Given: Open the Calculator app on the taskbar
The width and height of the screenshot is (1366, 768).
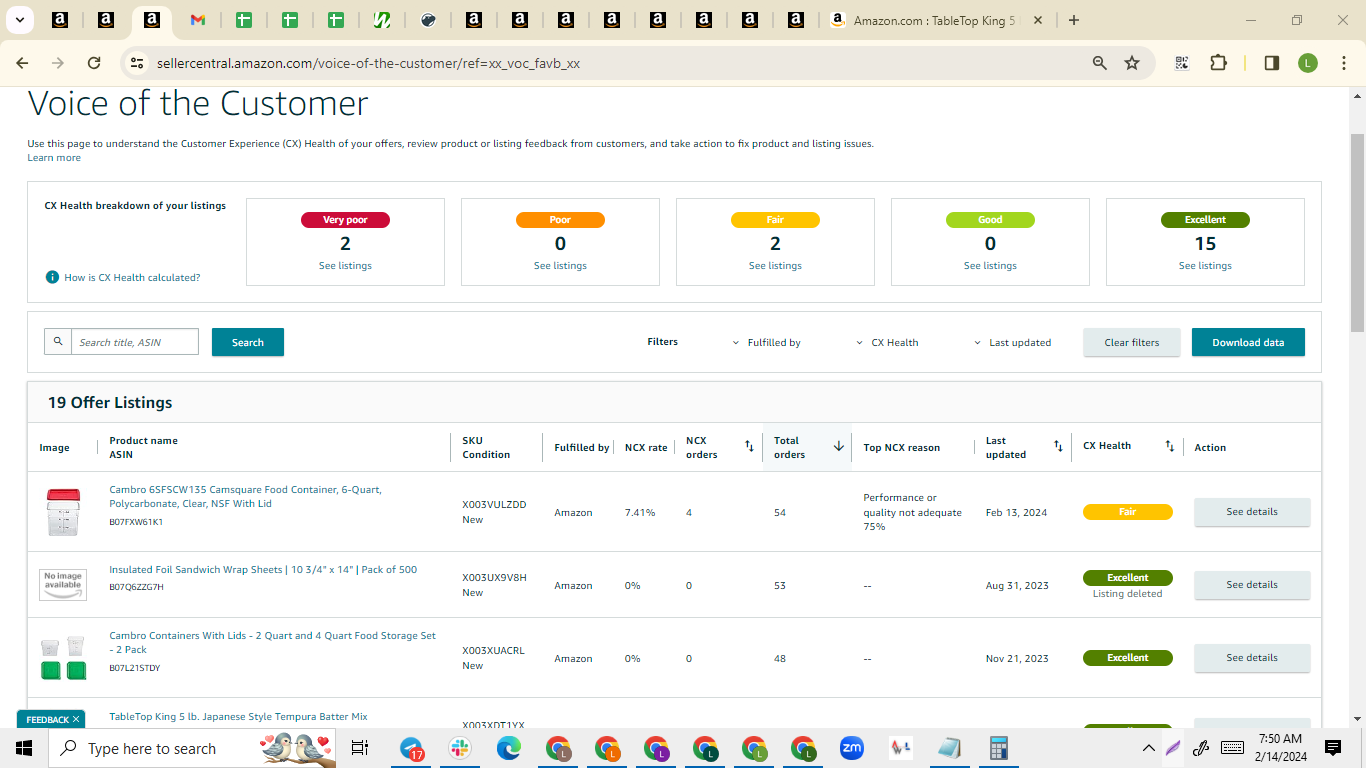Looking at the screenshot, I should [998, 748].
